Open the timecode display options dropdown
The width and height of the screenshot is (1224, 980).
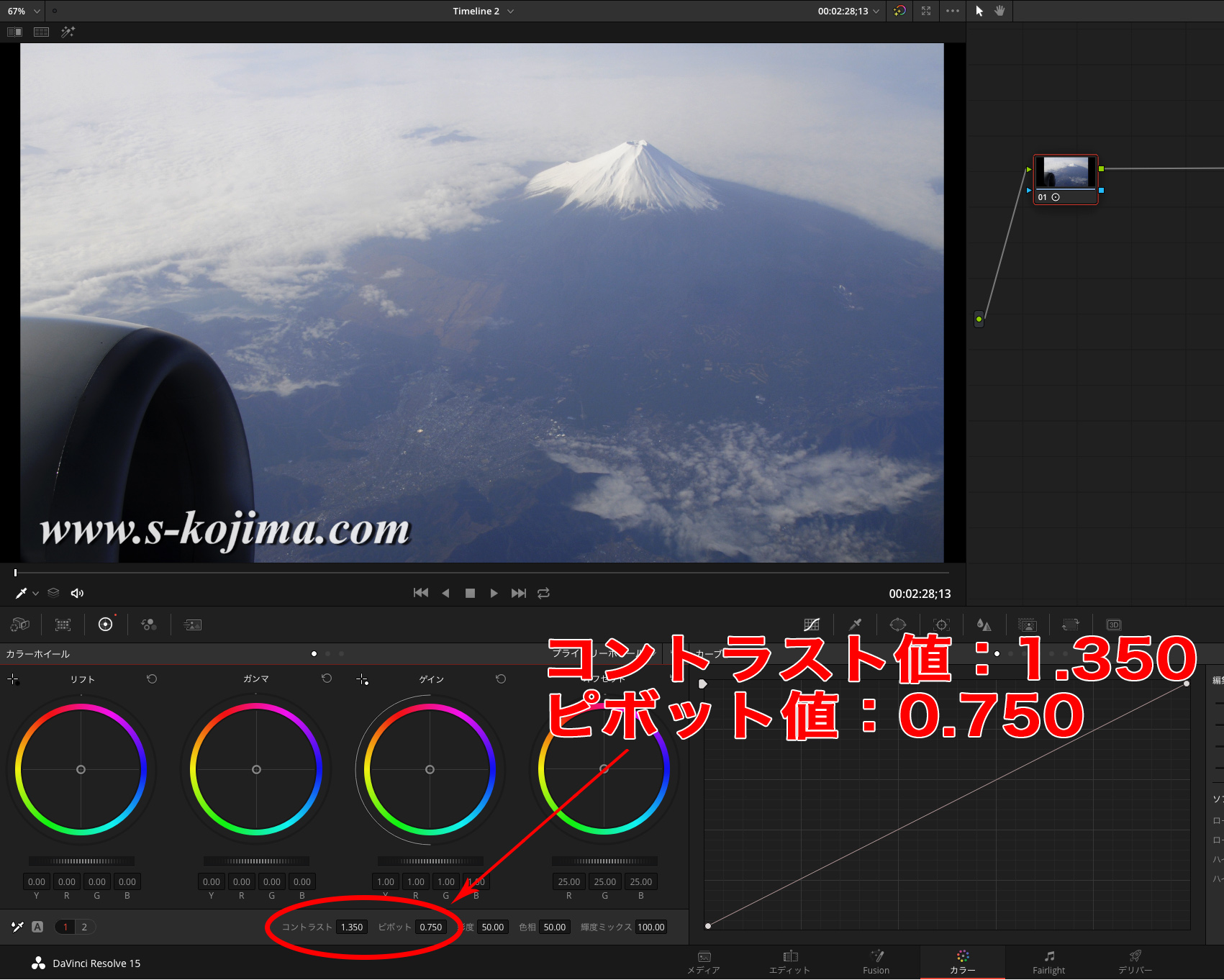click(x=876, y=12)
